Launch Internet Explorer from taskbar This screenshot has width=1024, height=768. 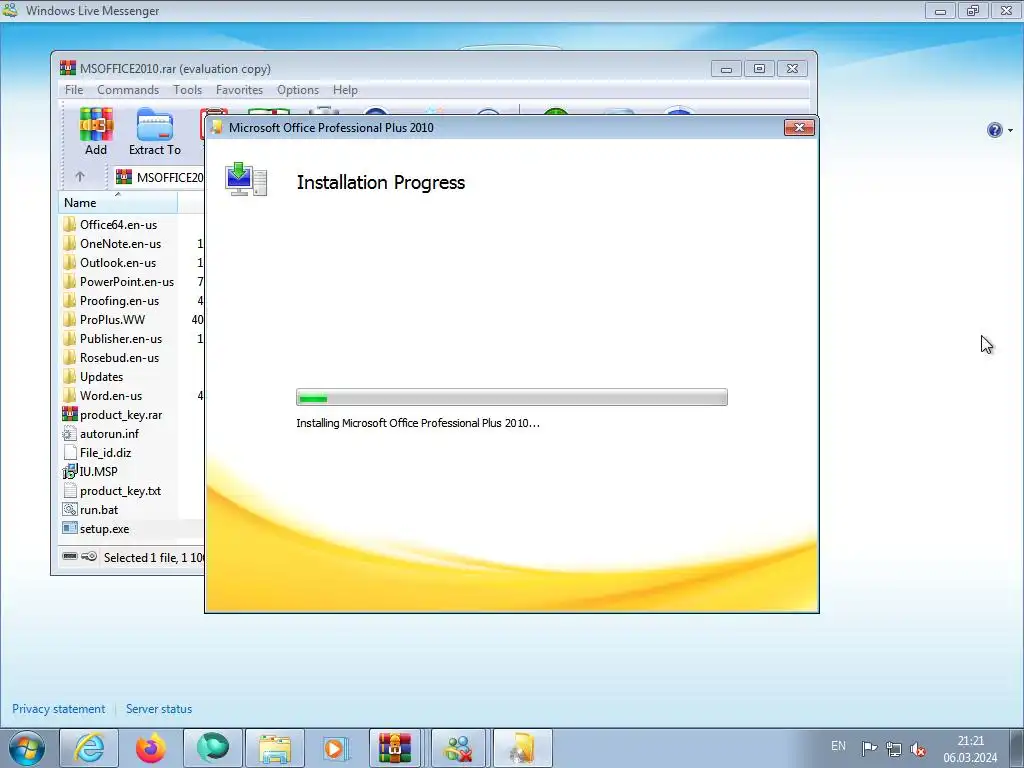pyautogui.click(x=89, y=748)
